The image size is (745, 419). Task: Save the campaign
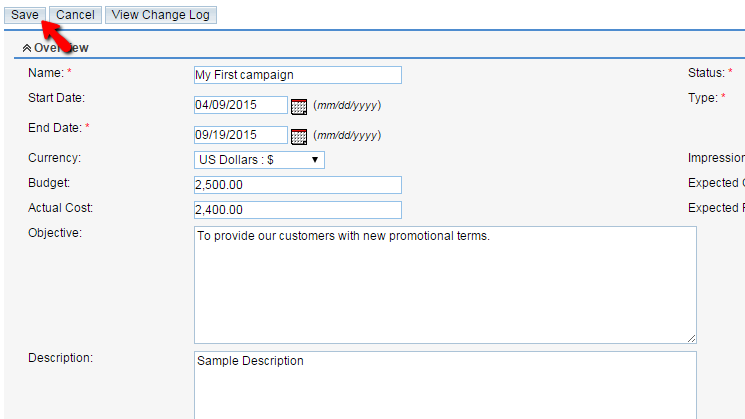point(25,15)
